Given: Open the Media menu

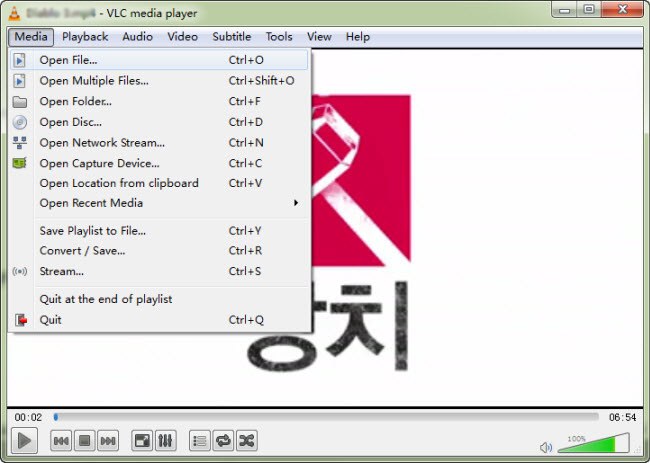Looking at the screenshot, I should point(31,37).
